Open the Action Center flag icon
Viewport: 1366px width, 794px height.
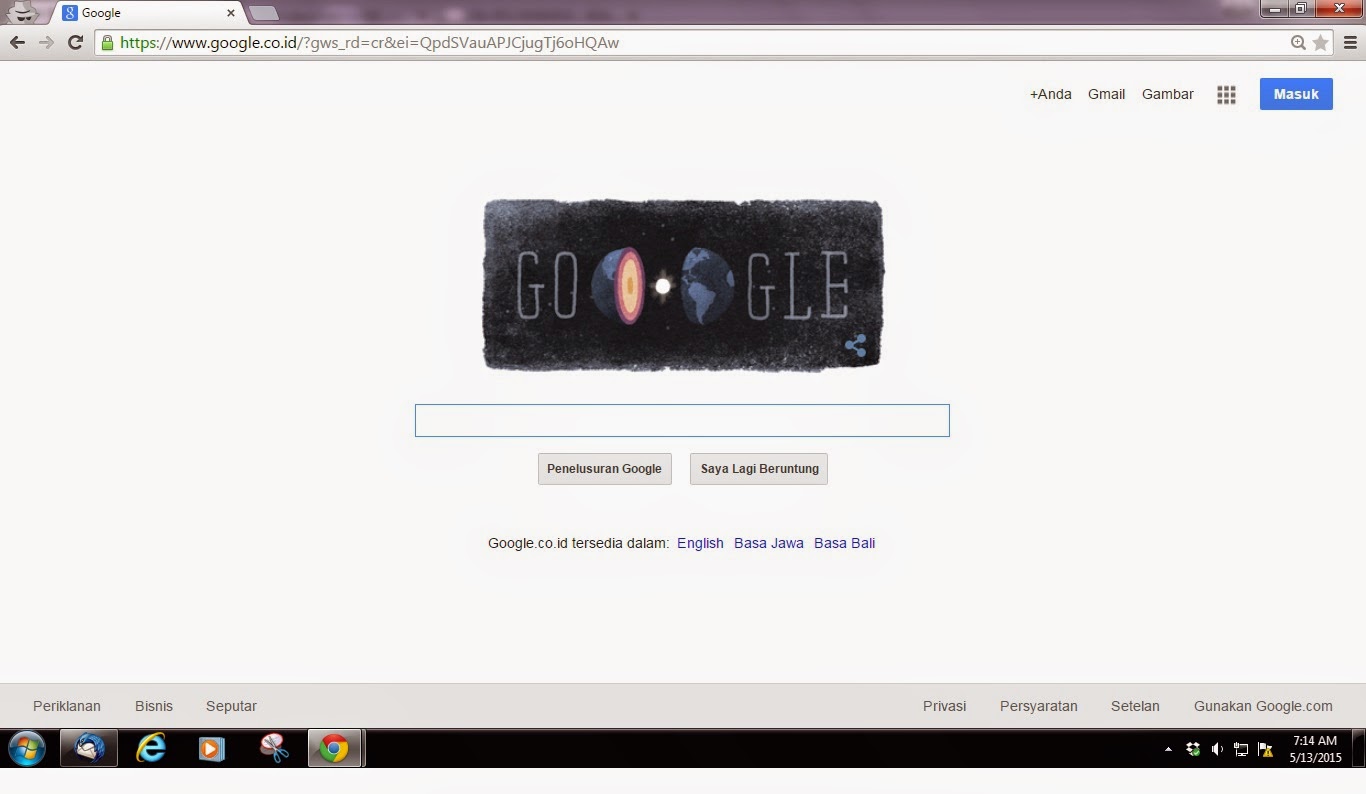[x=1265, y=749]
